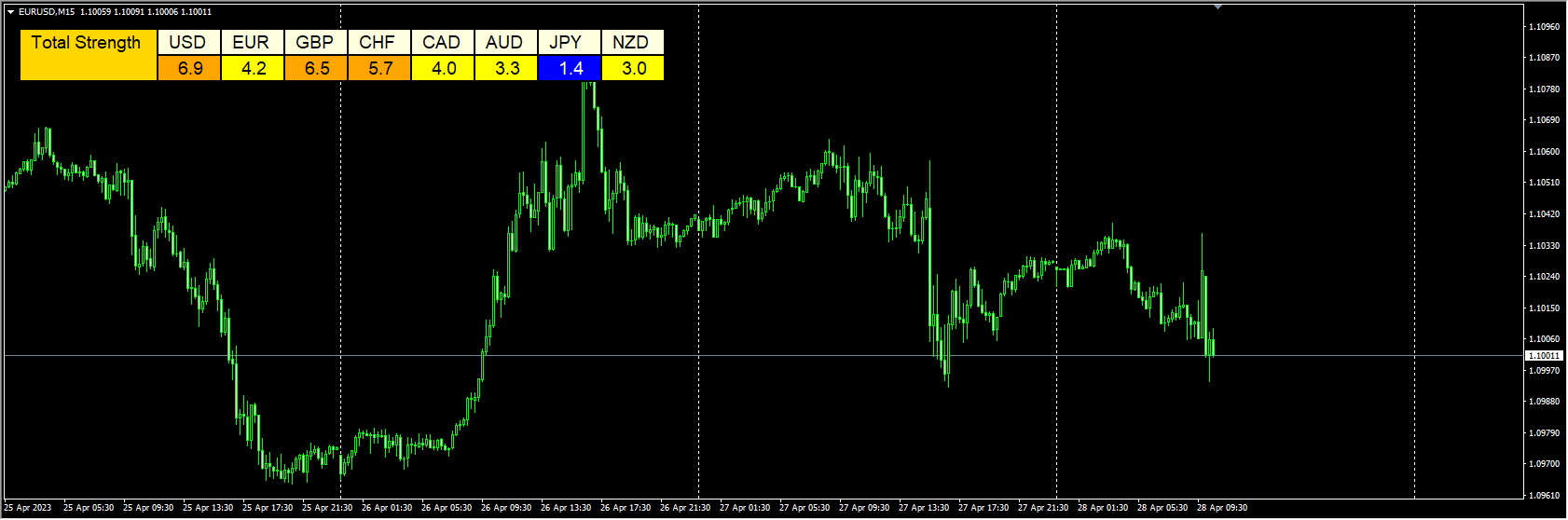Click the 1.10960 price axis label
The image size is (1568, 520).
pyautogui.click(x=1545, y=26)
